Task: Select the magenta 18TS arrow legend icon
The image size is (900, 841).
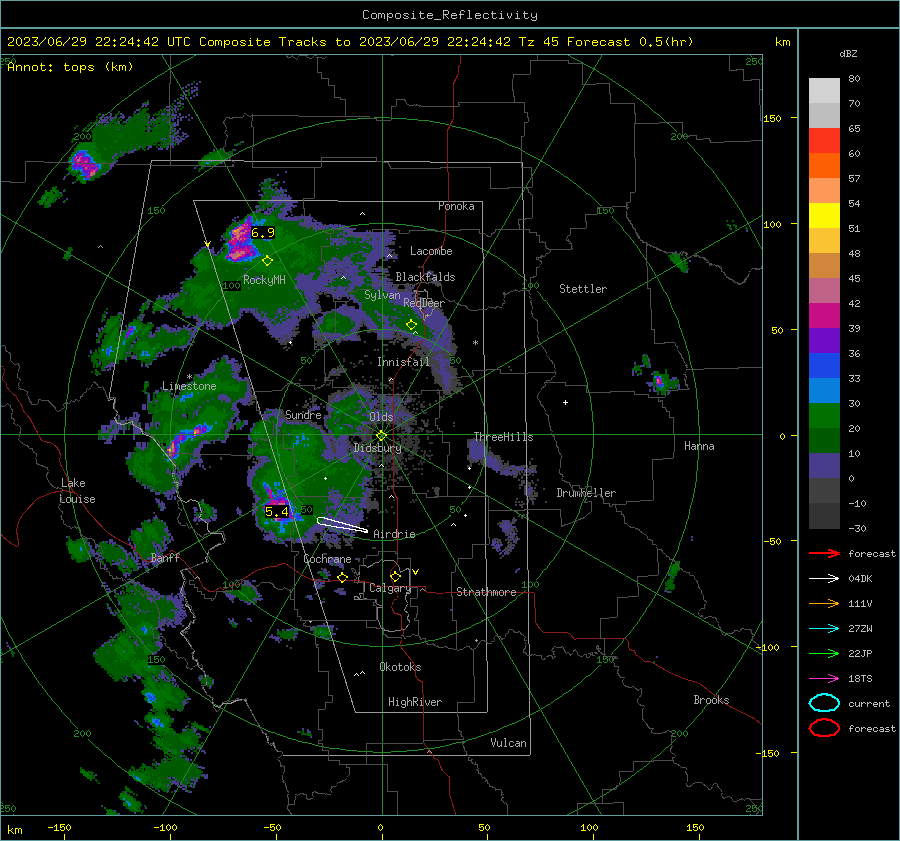Action: click(824, 678)
